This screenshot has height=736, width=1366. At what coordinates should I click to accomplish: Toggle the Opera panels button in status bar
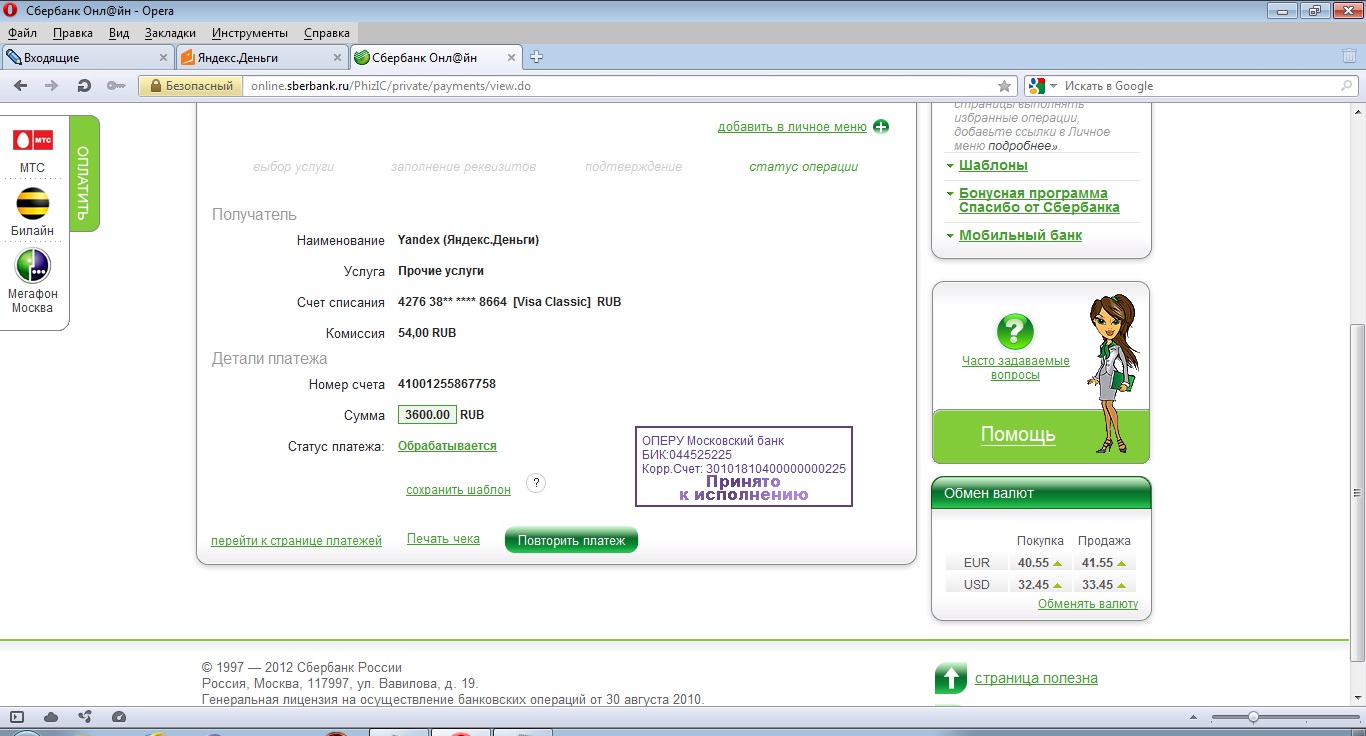(x=17, y=717)
